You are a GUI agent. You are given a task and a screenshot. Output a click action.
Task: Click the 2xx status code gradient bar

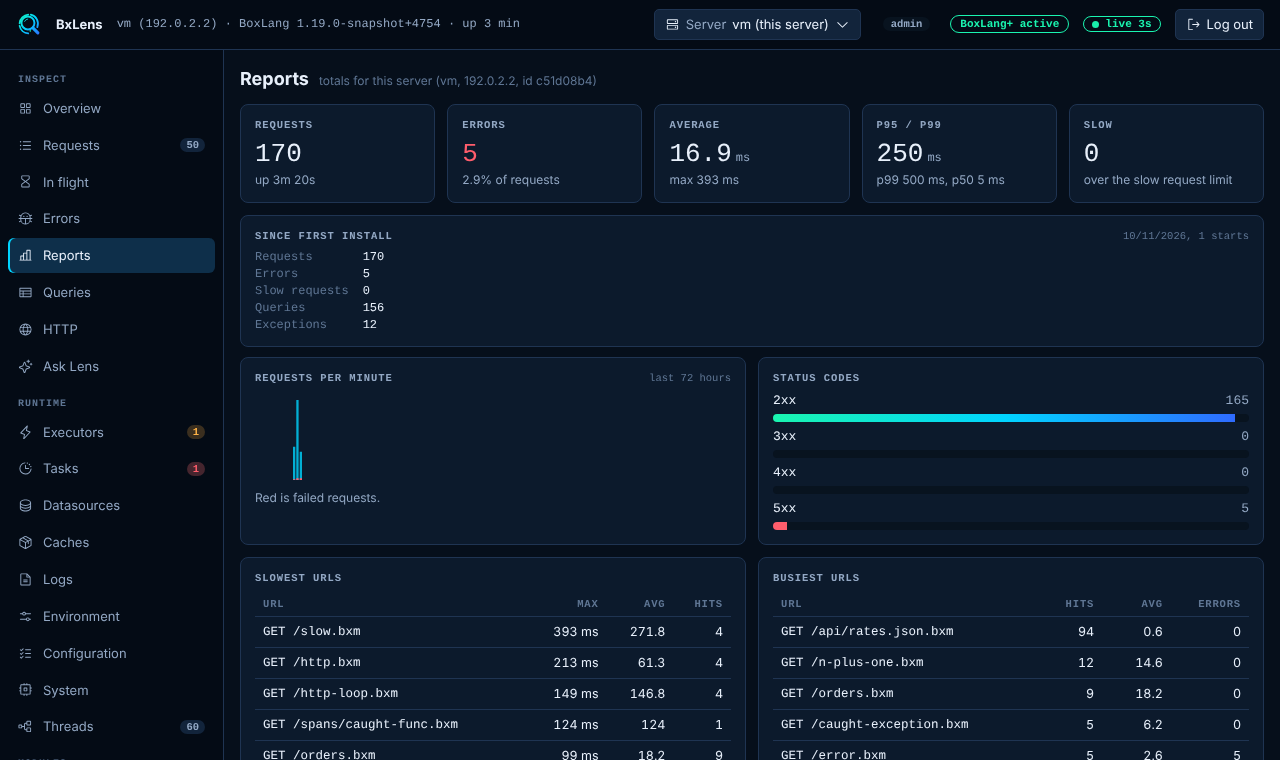tap(1004, 418)
